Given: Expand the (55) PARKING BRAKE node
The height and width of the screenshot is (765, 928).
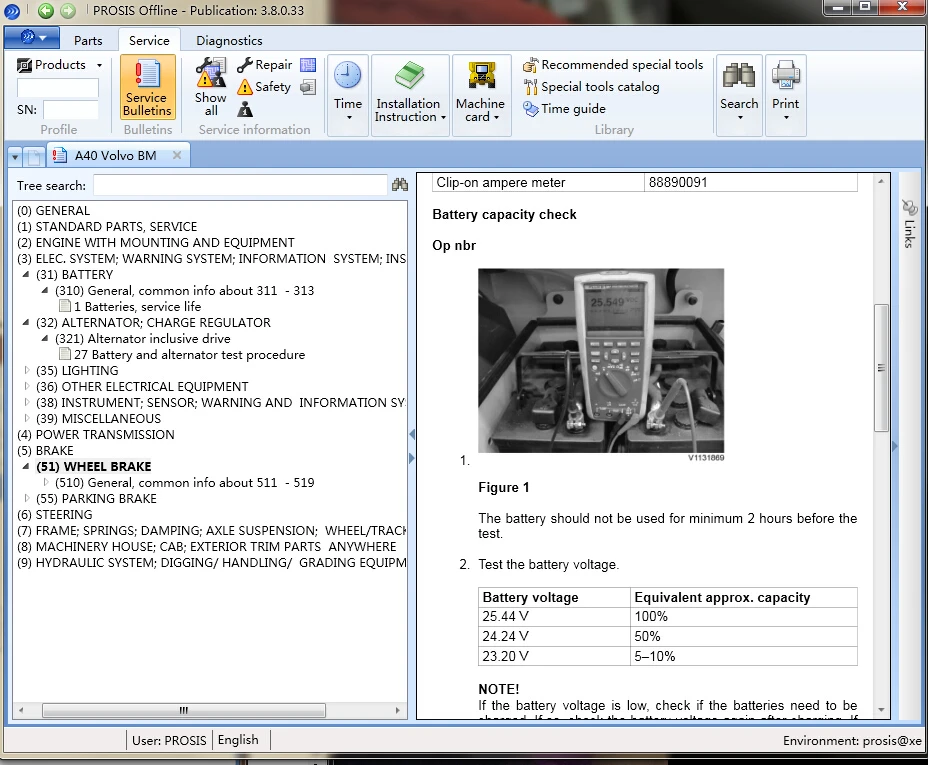Looking at the screenshot, I should (27, 498).
